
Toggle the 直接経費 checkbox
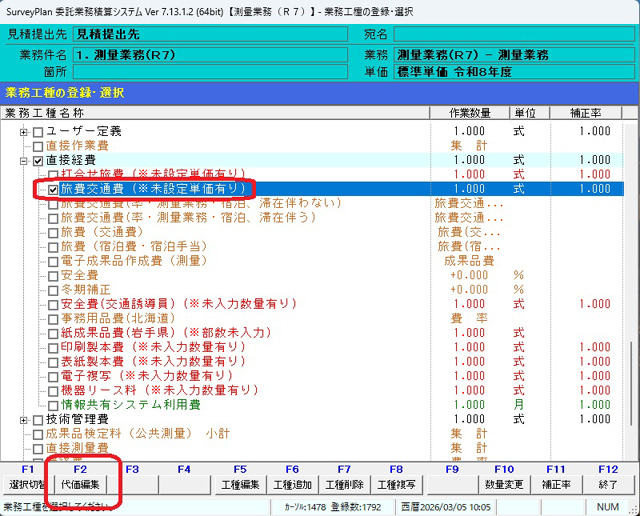point(38,160)
